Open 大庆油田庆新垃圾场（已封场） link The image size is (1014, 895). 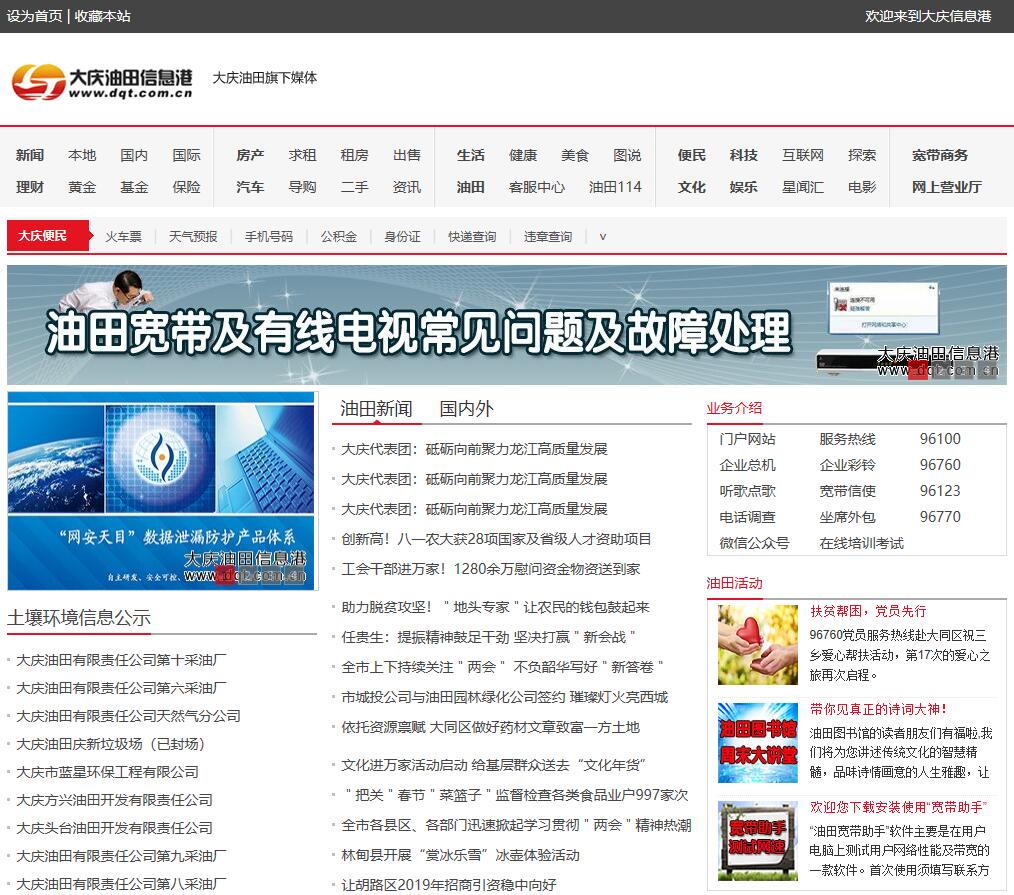pyautogui.click(x=111, y=744)
